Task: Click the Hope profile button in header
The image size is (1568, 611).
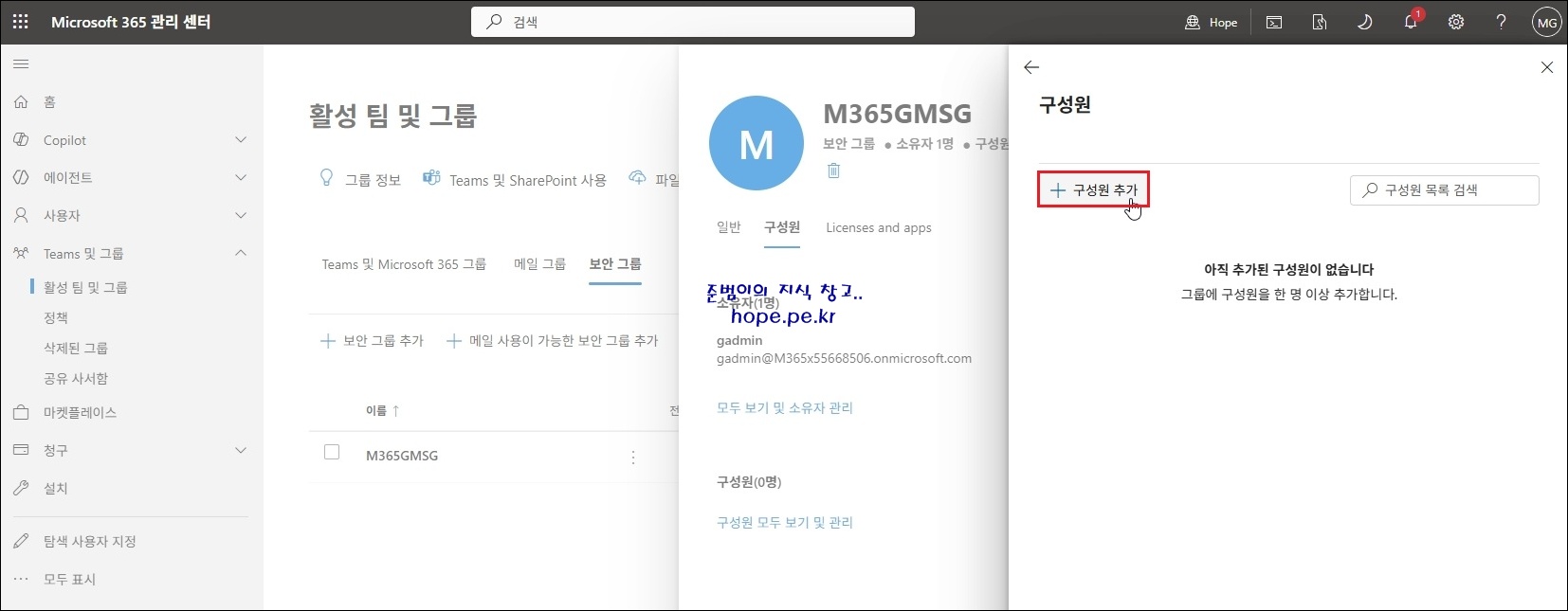Action: click(x=1211, y=22)
